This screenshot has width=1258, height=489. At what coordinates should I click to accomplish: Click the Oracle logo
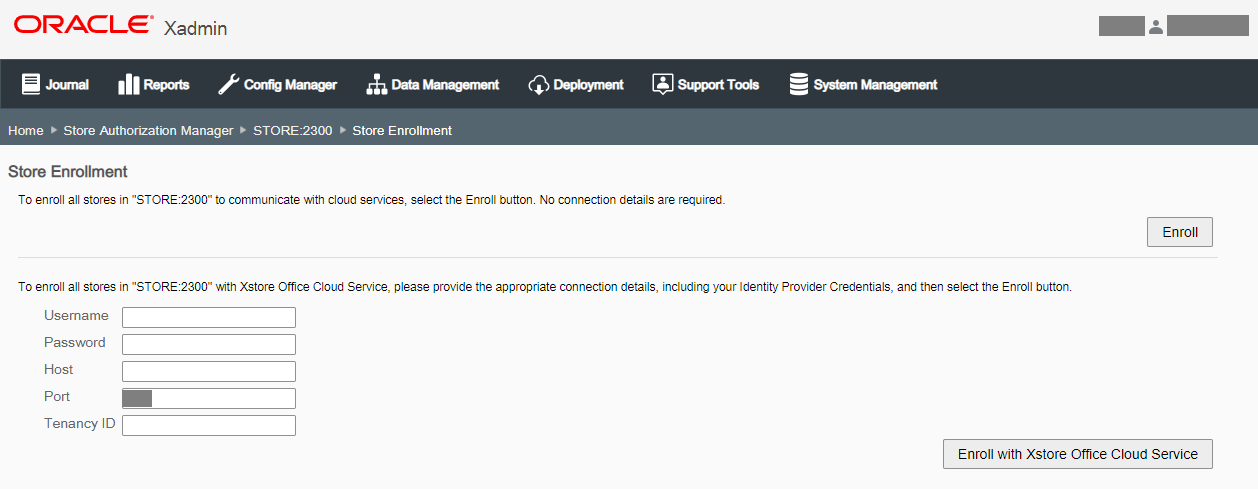(84, 25)
